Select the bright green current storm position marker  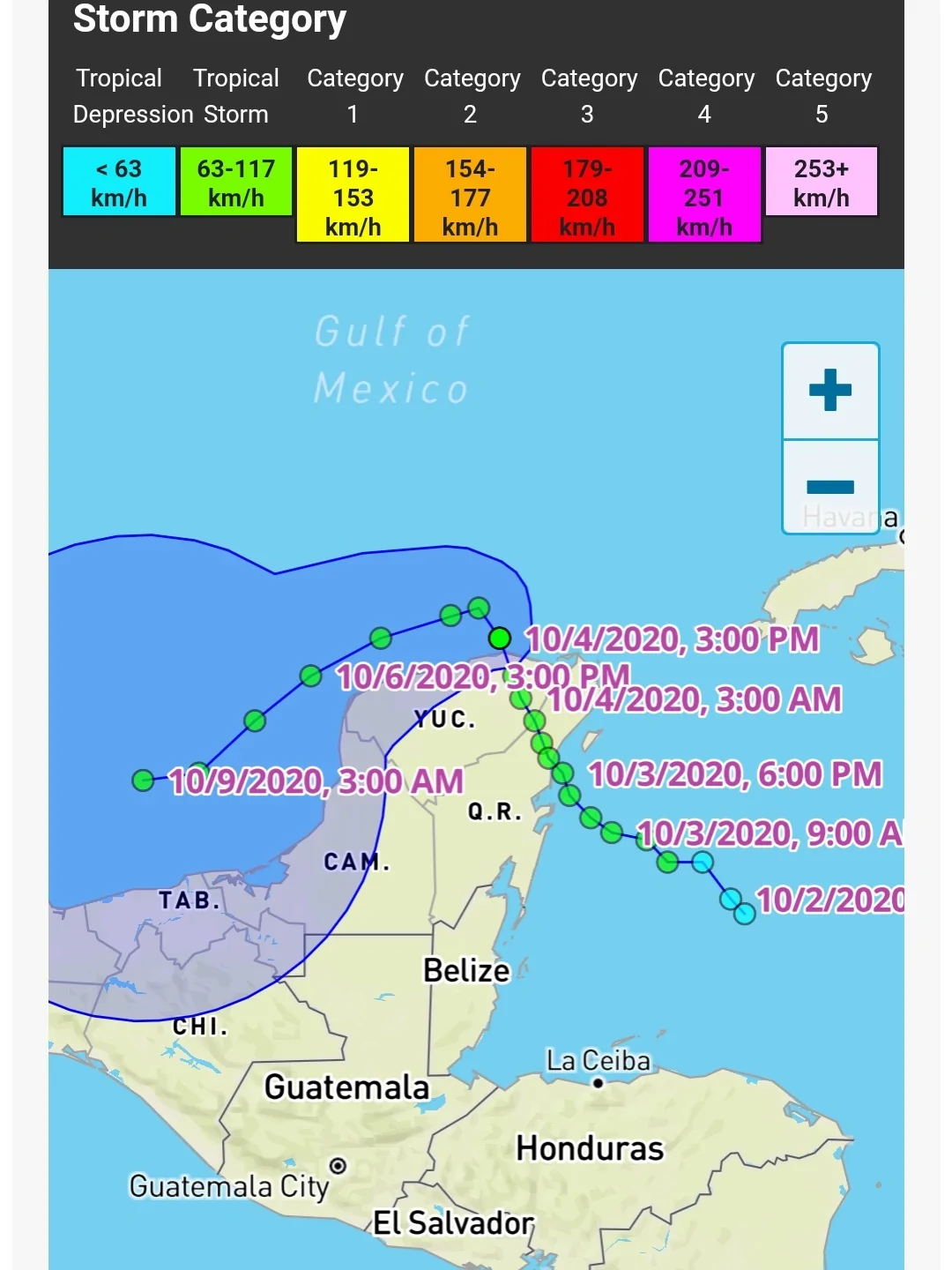(500, 638)
